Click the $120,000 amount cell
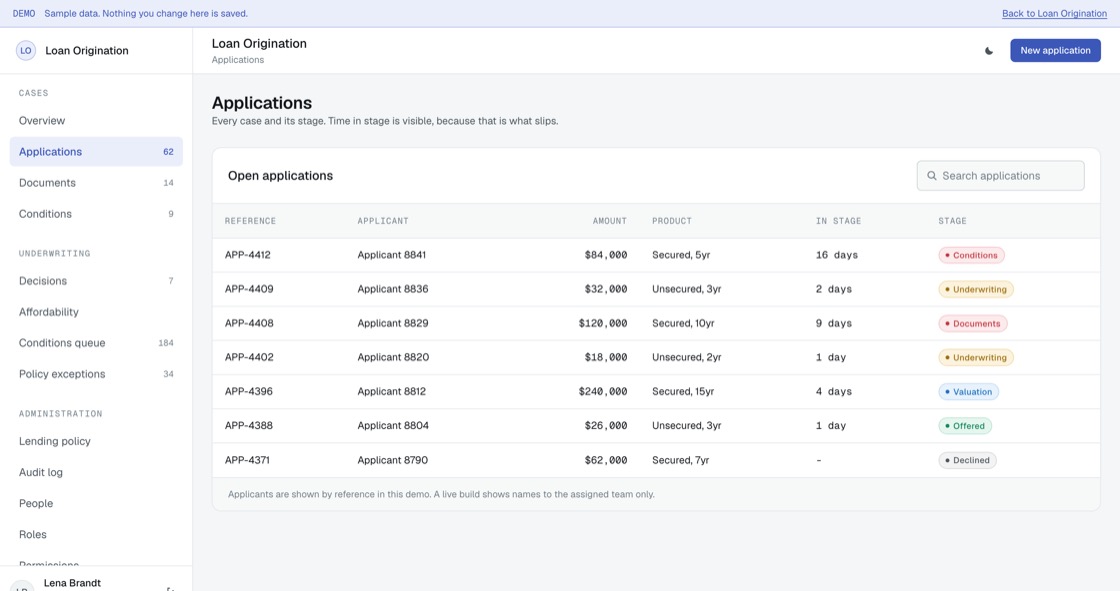1120x591 pixels. coord(603,323)
